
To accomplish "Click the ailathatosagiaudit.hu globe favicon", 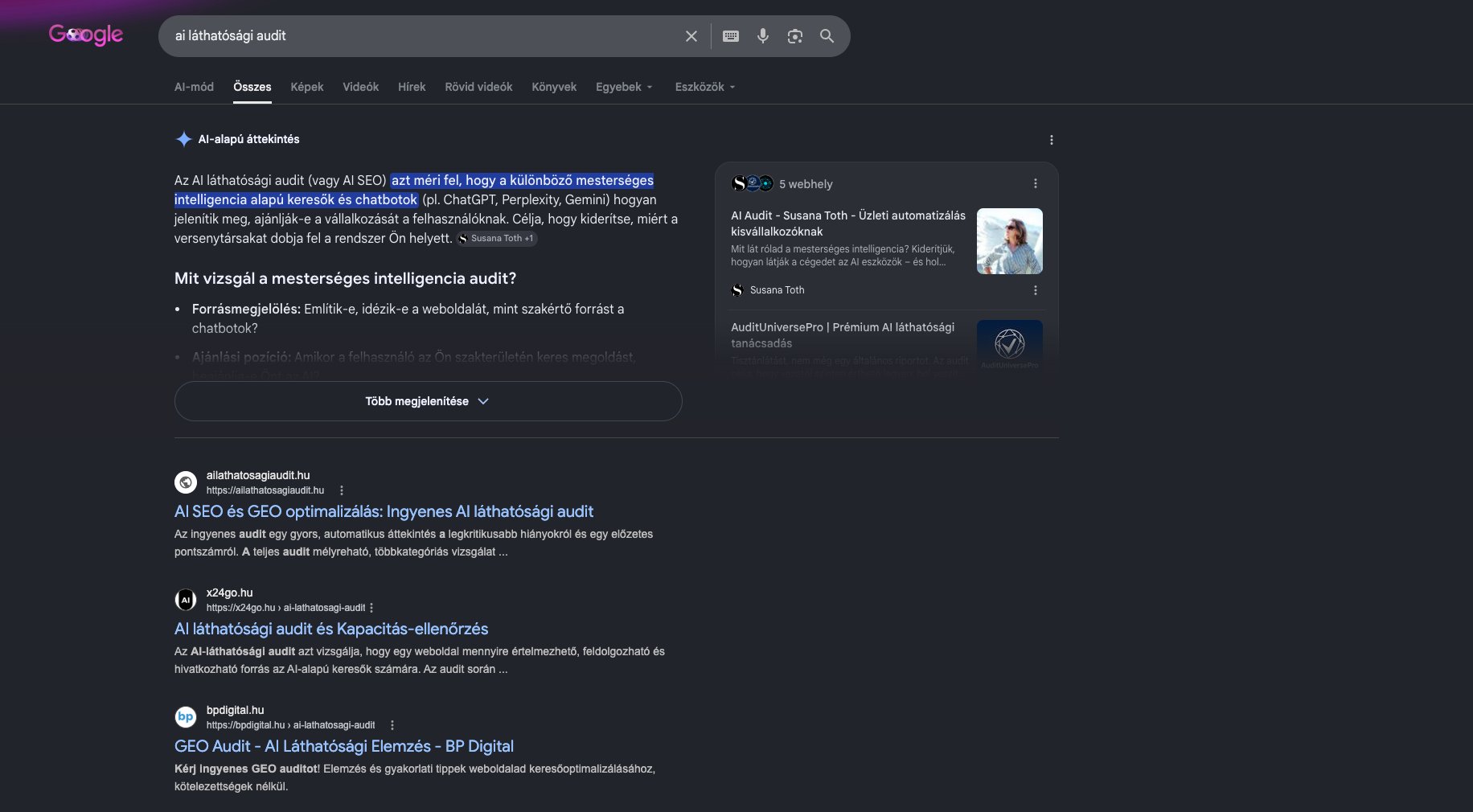I will tap(186, 482).
